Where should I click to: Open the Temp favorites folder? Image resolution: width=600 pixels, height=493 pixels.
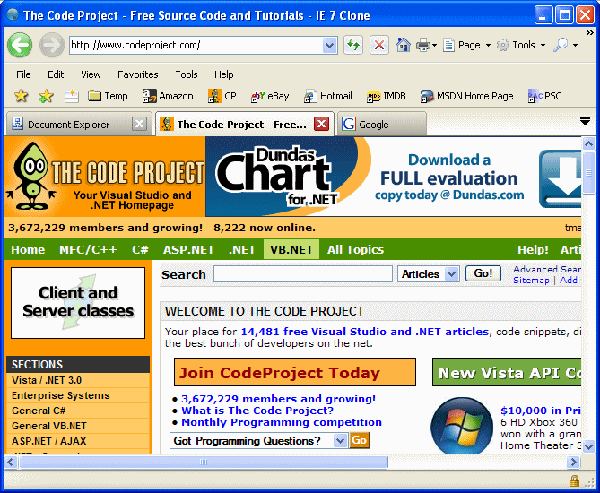108,96
